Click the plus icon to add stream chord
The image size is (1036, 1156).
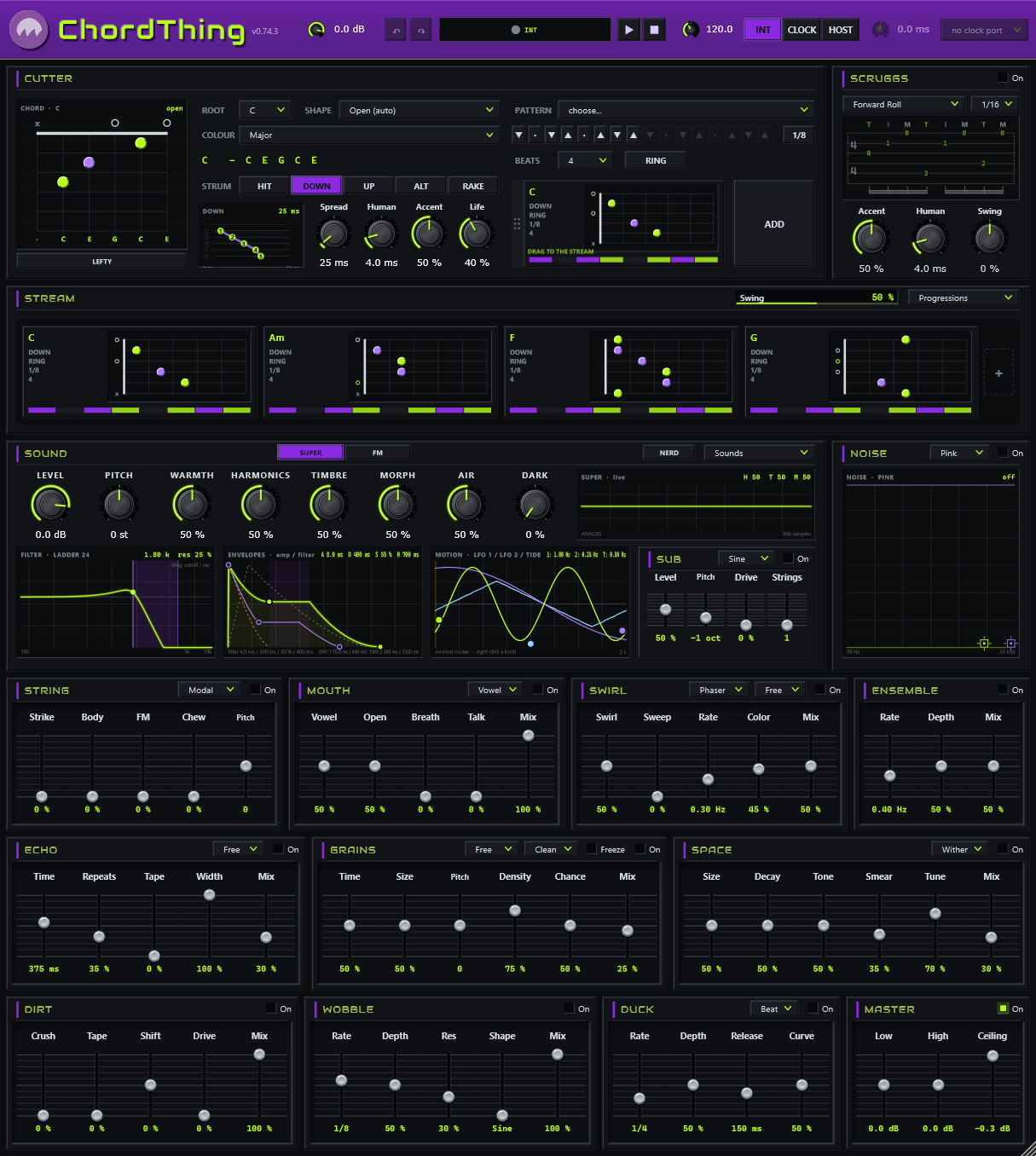[x=998, y=373]
